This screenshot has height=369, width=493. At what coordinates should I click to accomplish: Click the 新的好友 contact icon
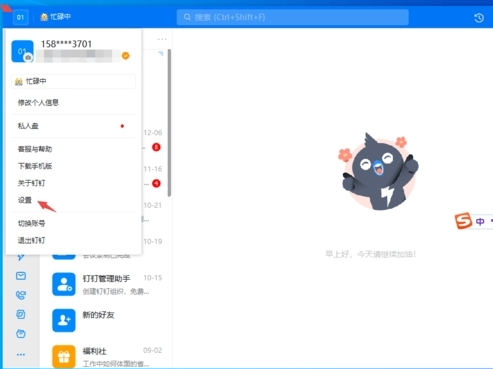[64, 320]
